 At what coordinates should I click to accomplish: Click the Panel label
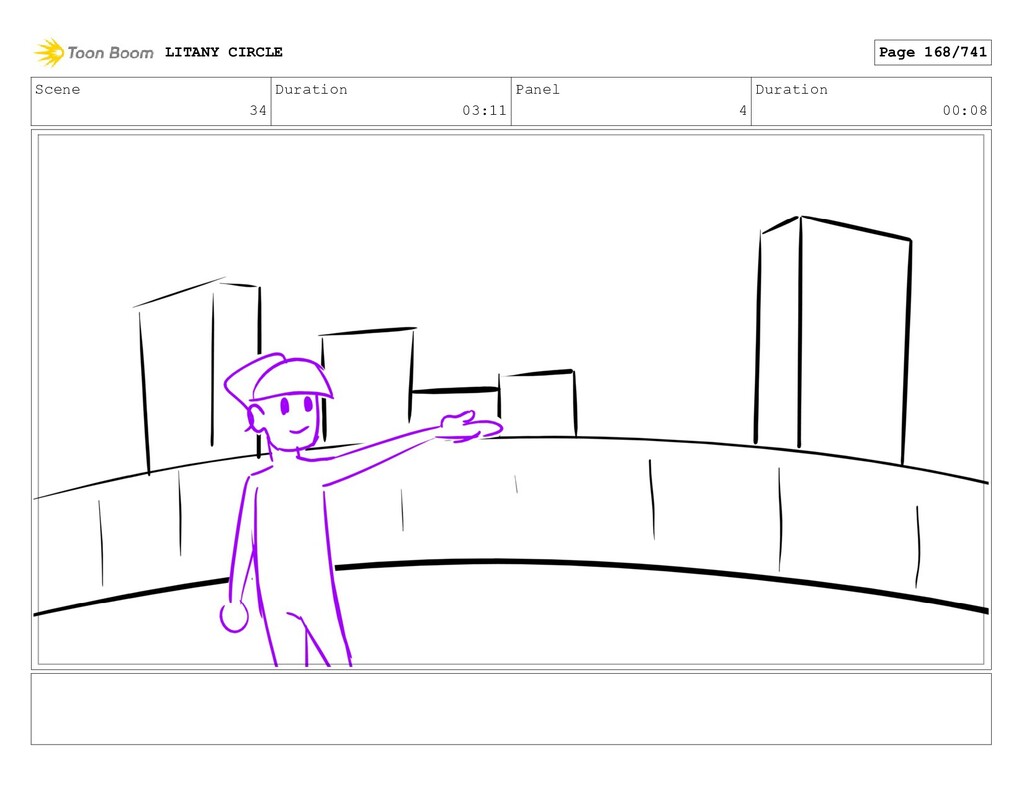tap(537, 89)
